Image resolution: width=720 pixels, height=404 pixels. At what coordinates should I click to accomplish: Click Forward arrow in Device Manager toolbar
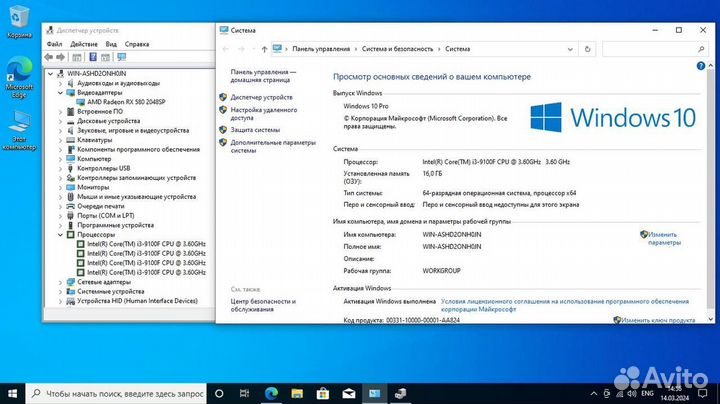(60, 57)
